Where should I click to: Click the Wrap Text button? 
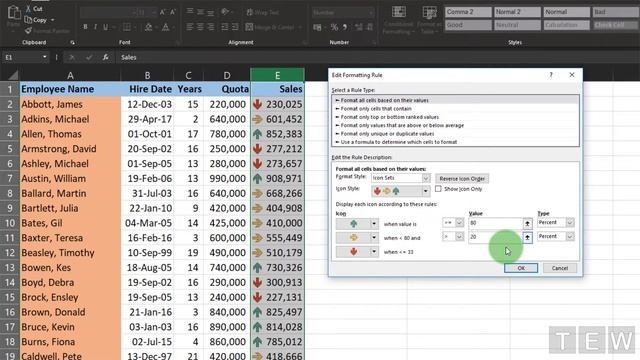pos(262,12)
